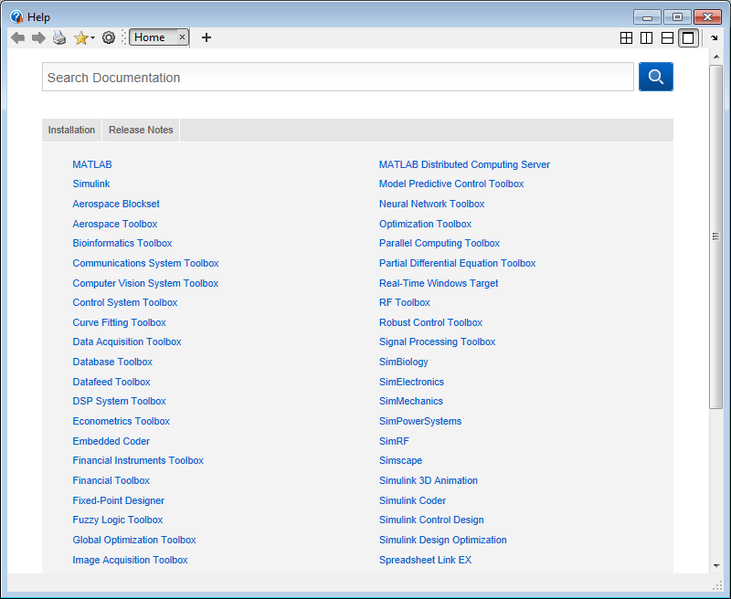The height and width of the screenshot is (599, 731).
Task: Close the Home tab
Action: (182, 37)
